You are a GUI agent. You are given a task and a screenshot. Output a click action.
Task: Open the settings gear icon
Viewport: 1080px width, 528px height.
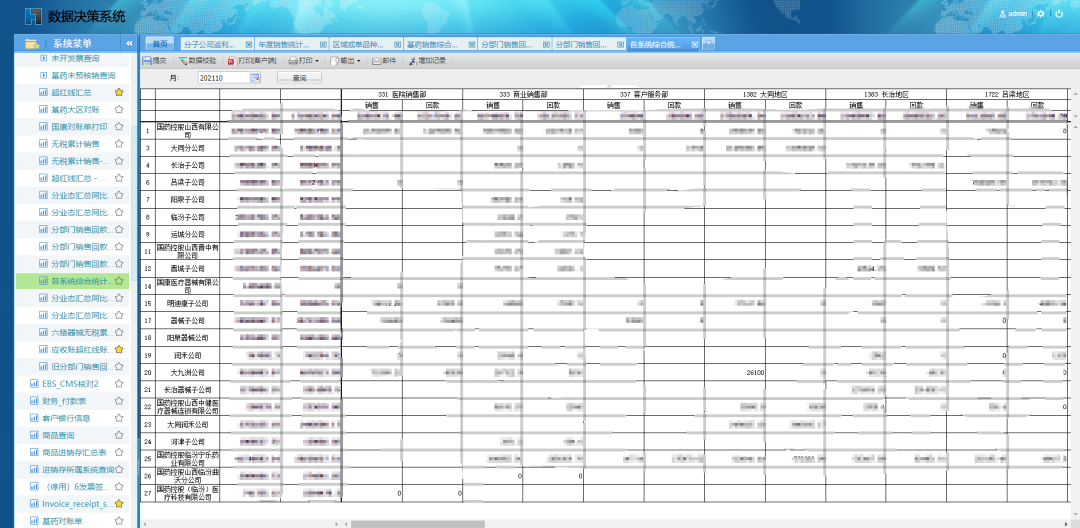pyautogui.click(x=1041, y=14)
